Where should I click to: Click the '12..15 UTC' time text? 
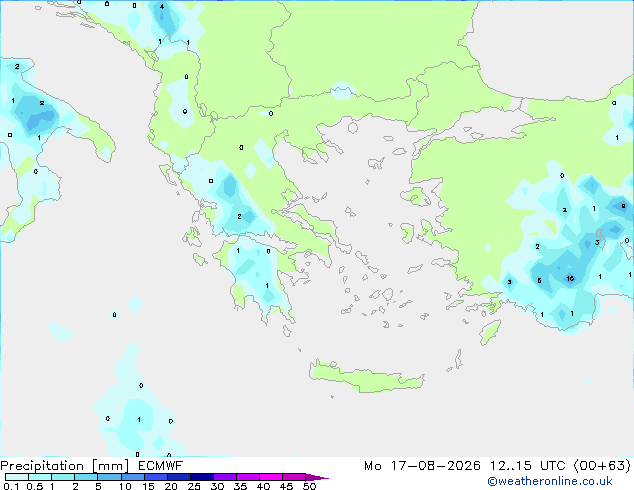pyautogui.click(x=527, y=466)
